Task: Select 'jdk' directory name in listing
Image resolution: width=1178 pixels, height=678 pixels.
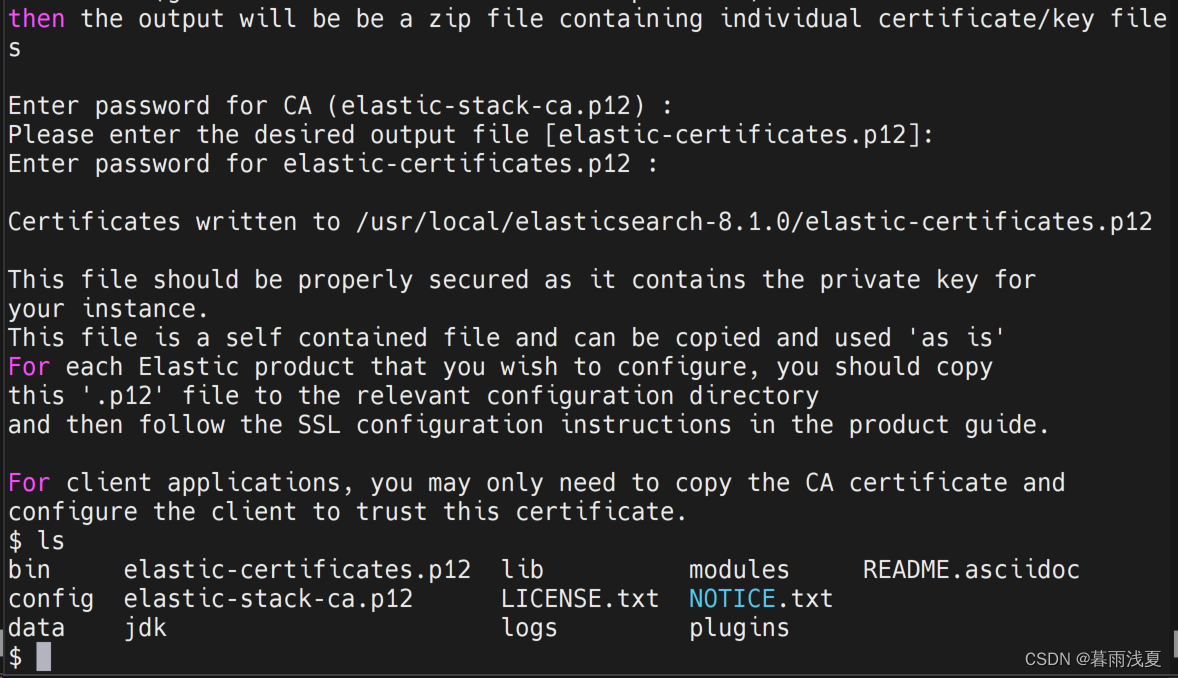Action: pos(145,628)
